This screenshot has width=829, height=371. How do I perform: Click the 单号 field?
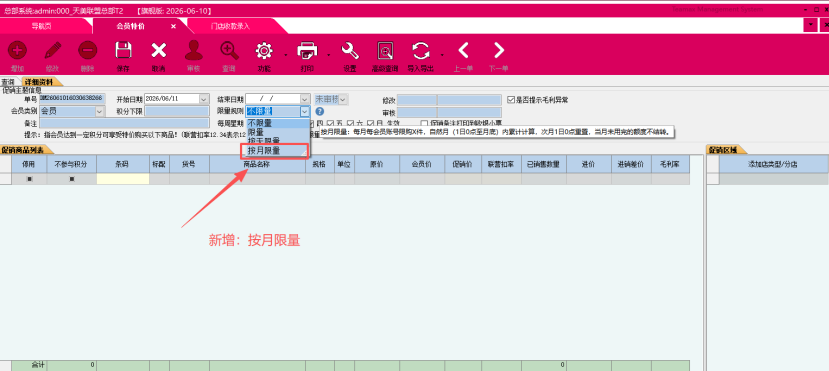(72, 99)
